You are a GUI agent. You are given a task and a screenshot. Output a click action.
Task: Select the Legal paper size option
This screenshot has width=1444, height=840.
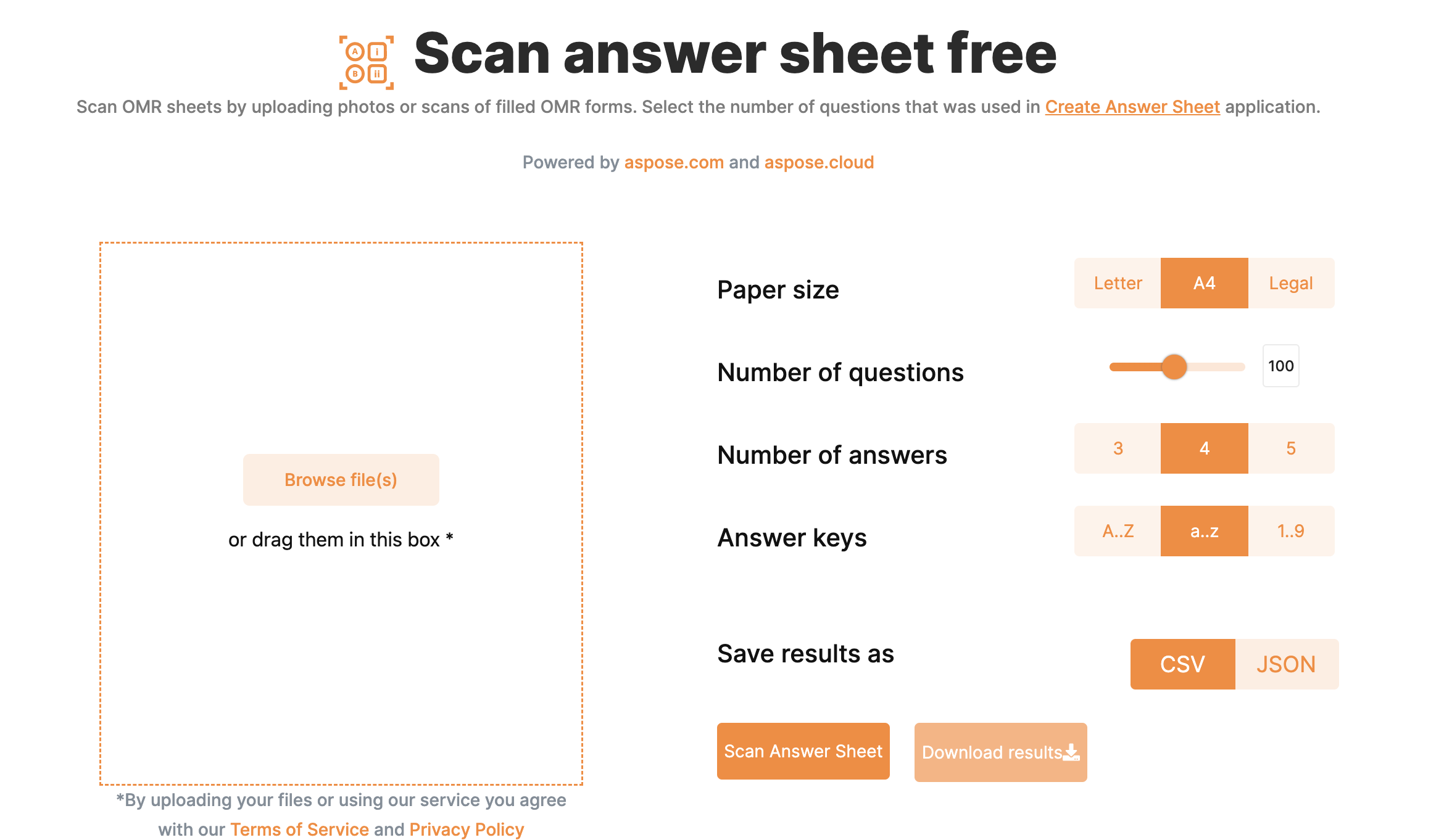pos(1292,284)
